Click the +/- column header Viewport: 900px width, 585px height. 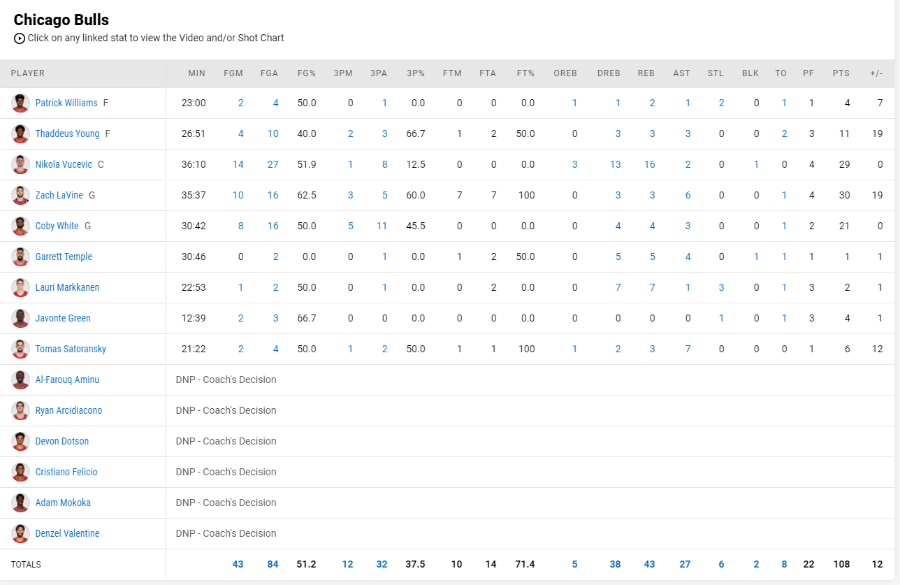876,73
